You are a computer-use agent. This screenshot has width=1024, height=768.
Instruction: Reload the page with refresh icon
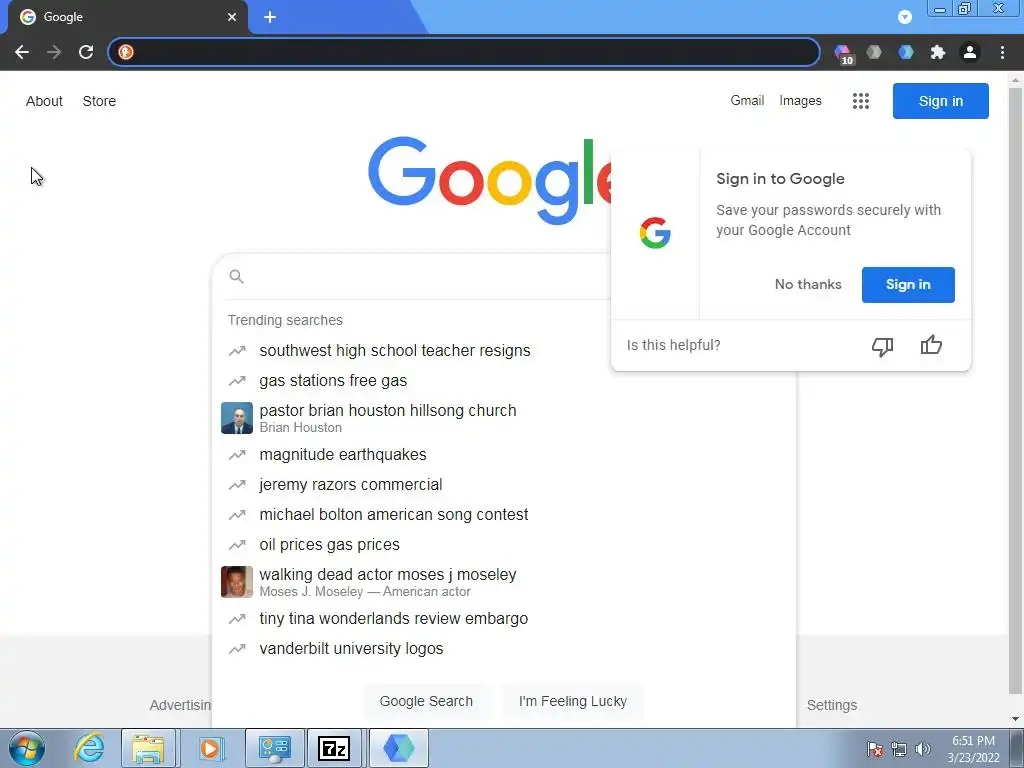point(86,52)
